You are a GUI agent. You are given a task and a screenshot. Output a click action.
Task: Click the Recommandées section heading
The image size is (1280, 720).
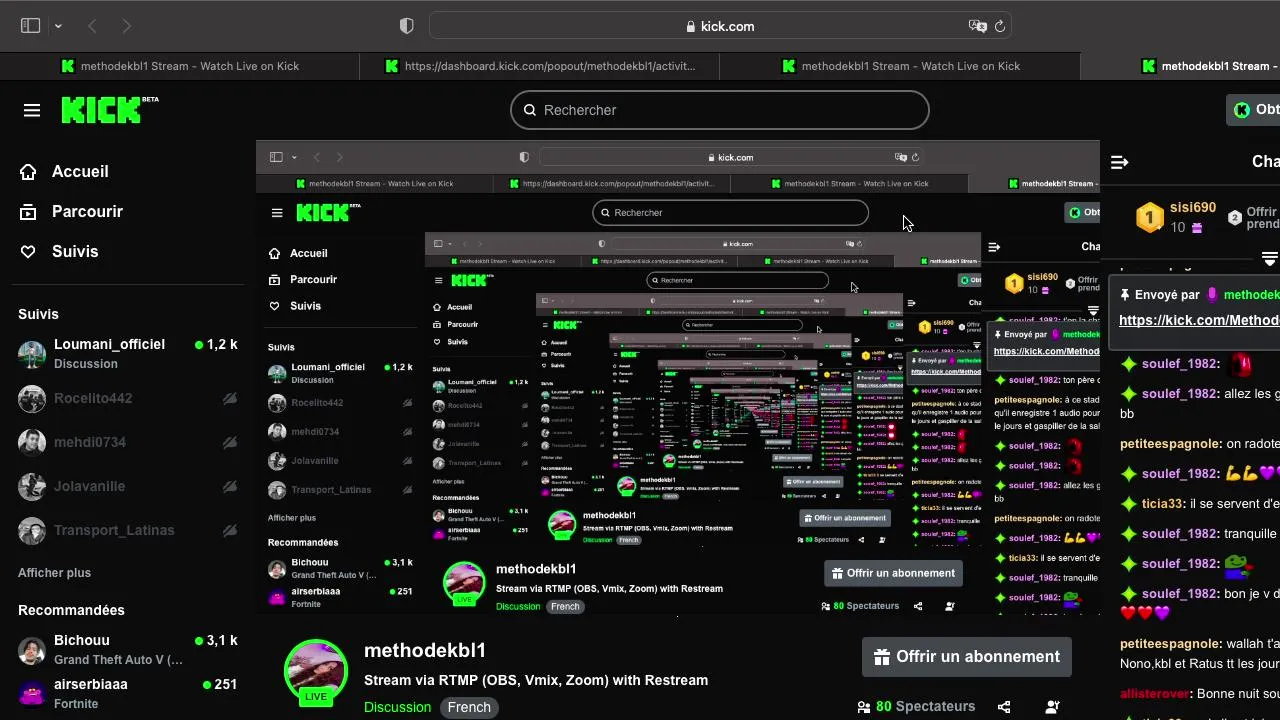click(71, 610)
